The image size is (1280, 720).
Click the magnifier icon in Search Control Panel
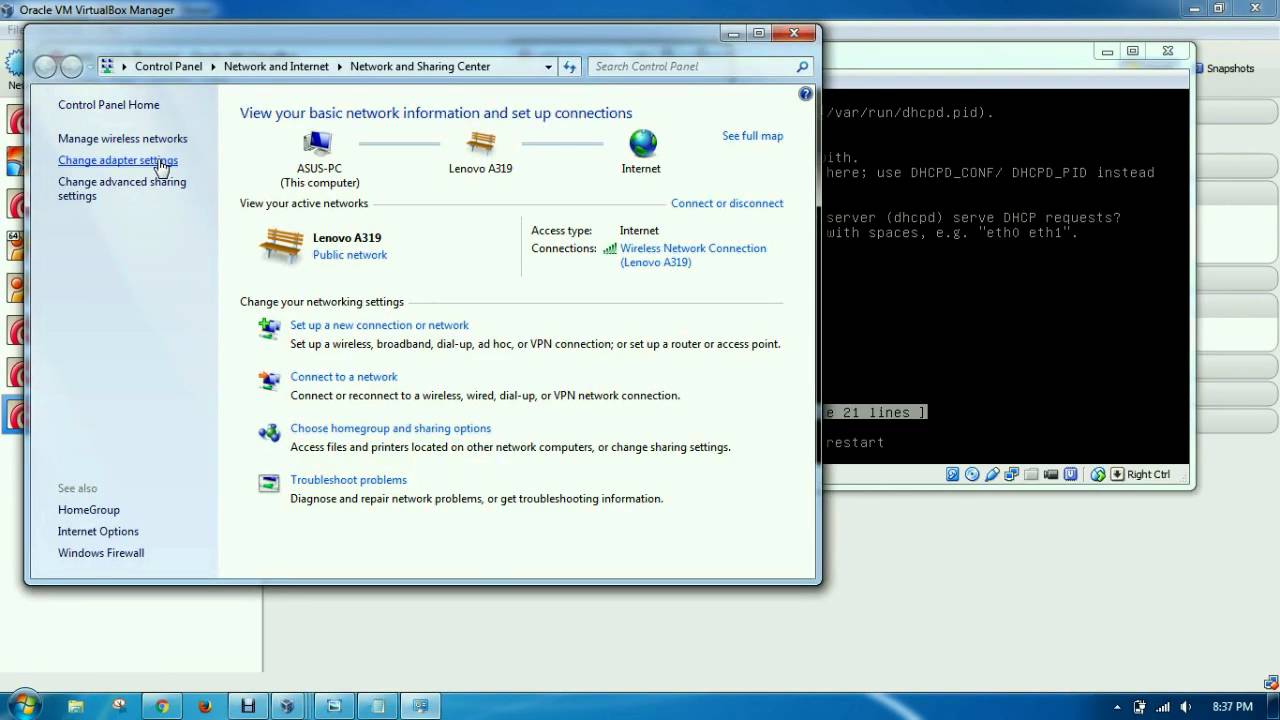802,67
